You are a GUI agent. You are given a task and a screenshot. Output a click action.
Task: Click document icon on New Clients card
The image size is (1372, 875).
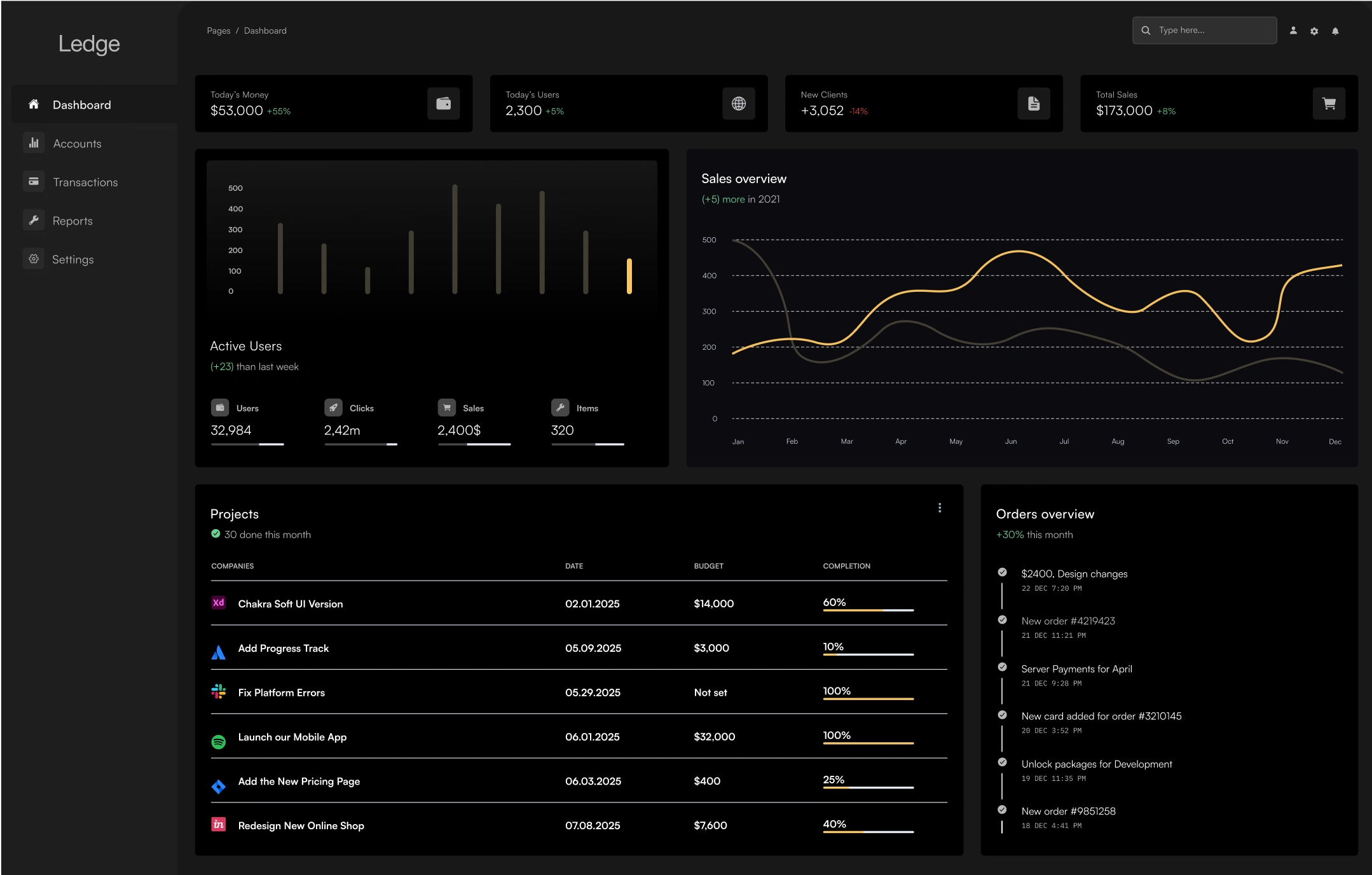click(1033, 104)
